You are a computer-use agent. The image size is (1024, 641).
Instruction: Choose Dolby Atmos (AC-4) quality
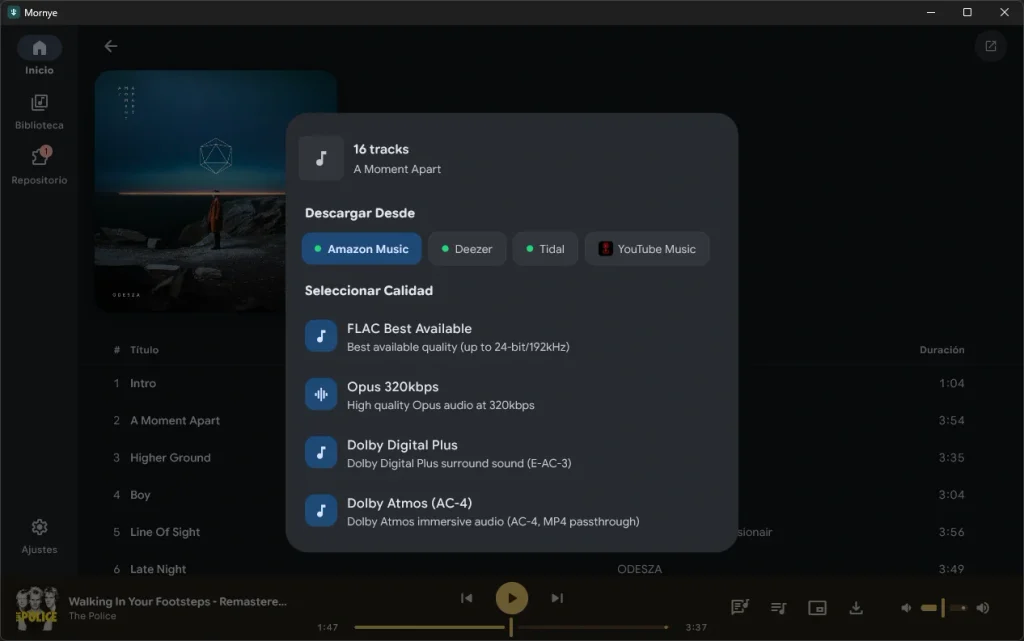click(511, 511)
